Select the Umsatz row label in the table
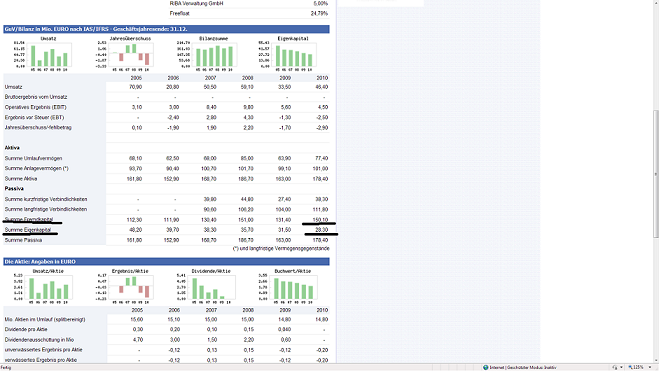The height and width of the screenshot is (371, 659). (13, 87)
